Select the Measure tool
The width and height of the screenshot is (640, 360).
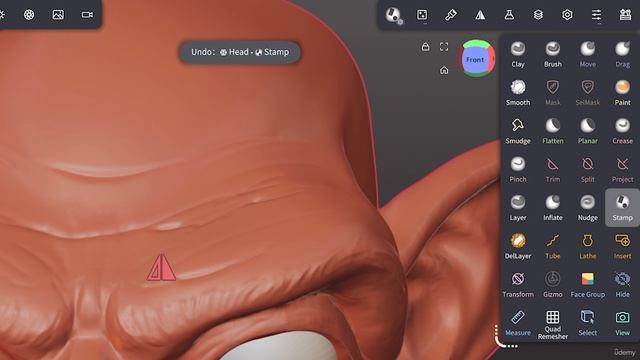[518, 323]
